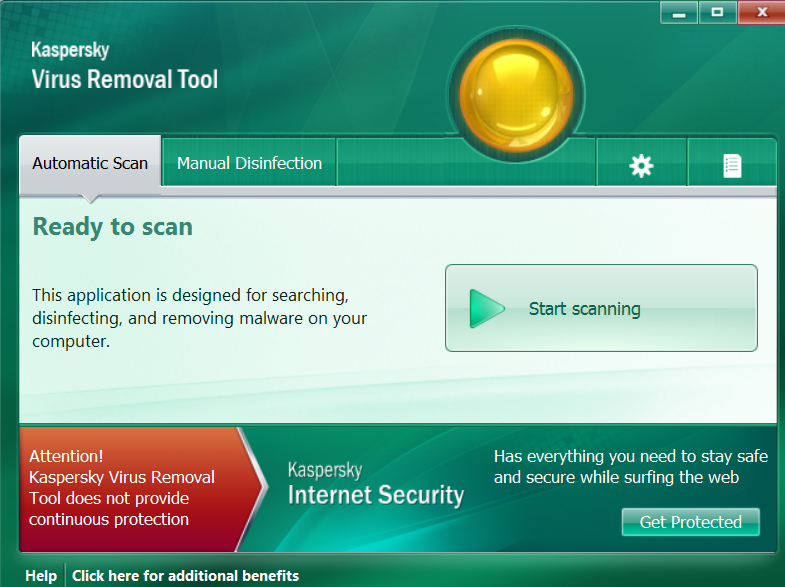Click the Start scanning button
Screen dimensions: 785x587
click(x=601, y=308)
